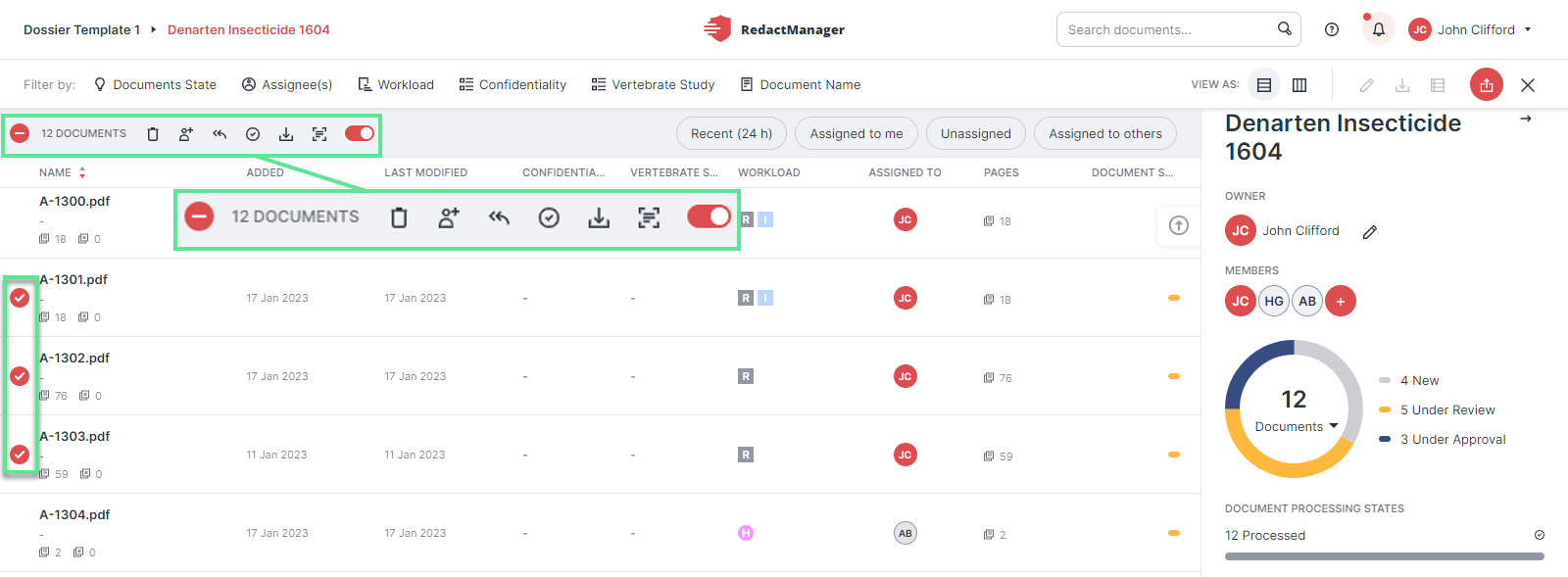The height and width of the screenshot is (577, 1568).
Task: Collapse the dossier details panel with the arrow
Action: (1526, 119)
